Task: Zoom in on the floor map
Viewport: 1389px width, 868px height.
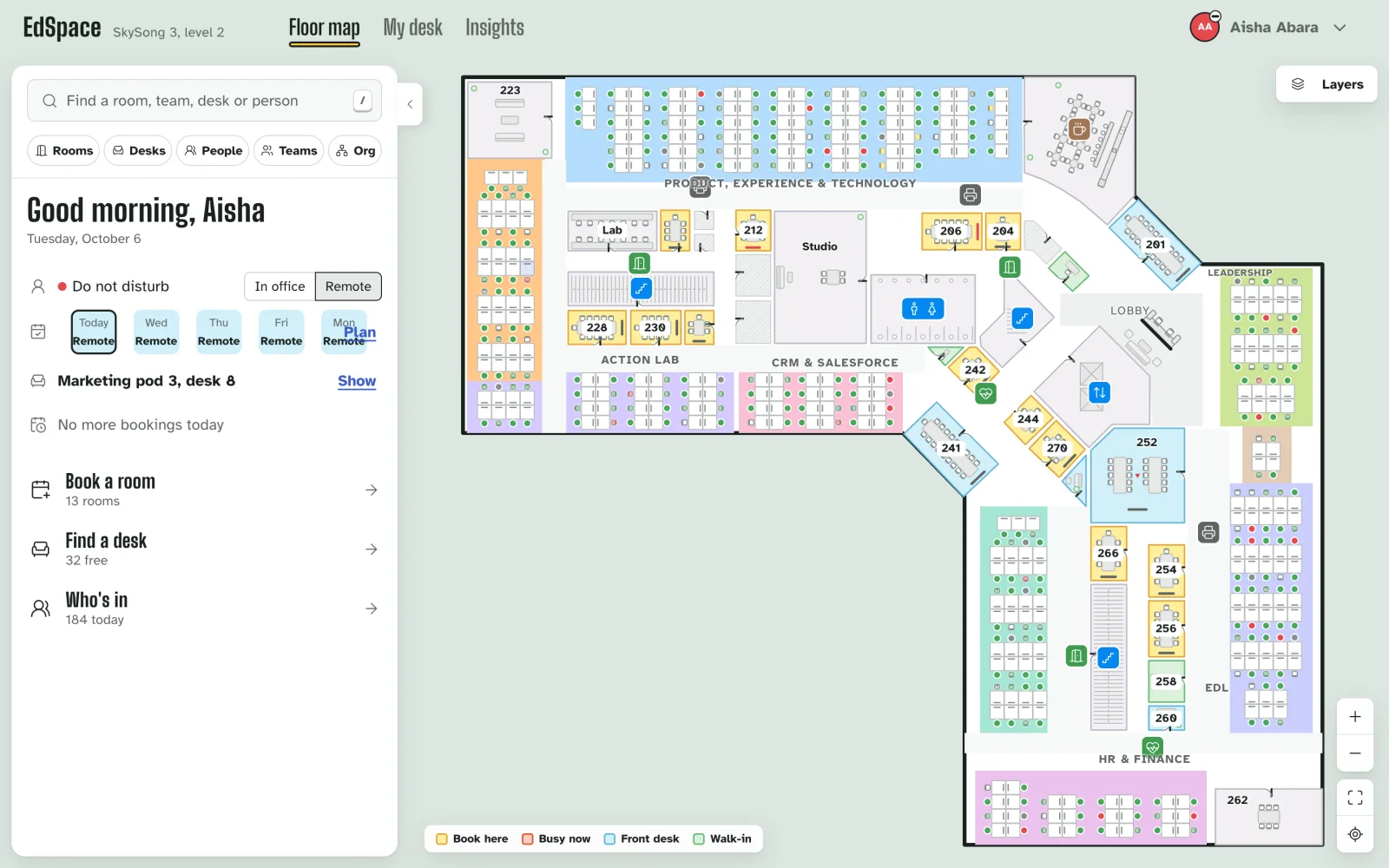Action: tap(1355, 717)
